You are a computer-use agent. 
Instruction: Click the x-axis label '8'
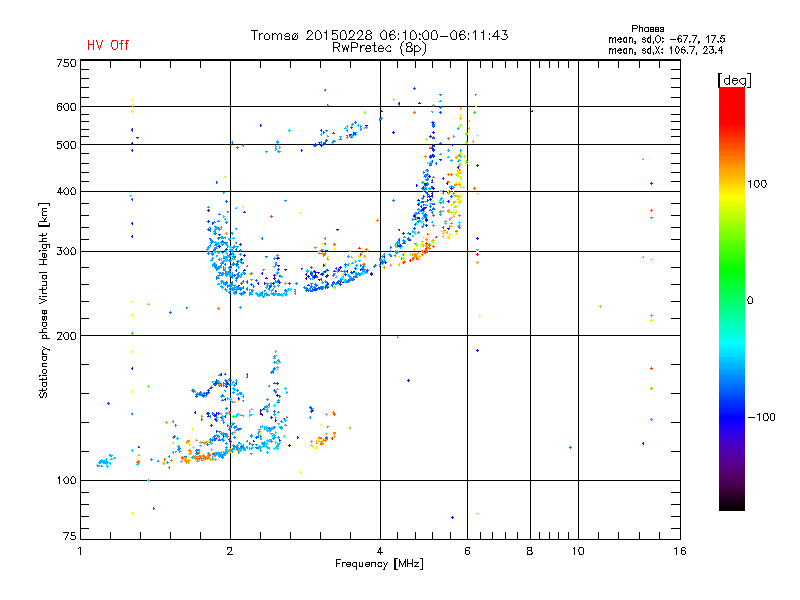click(530, 551)
